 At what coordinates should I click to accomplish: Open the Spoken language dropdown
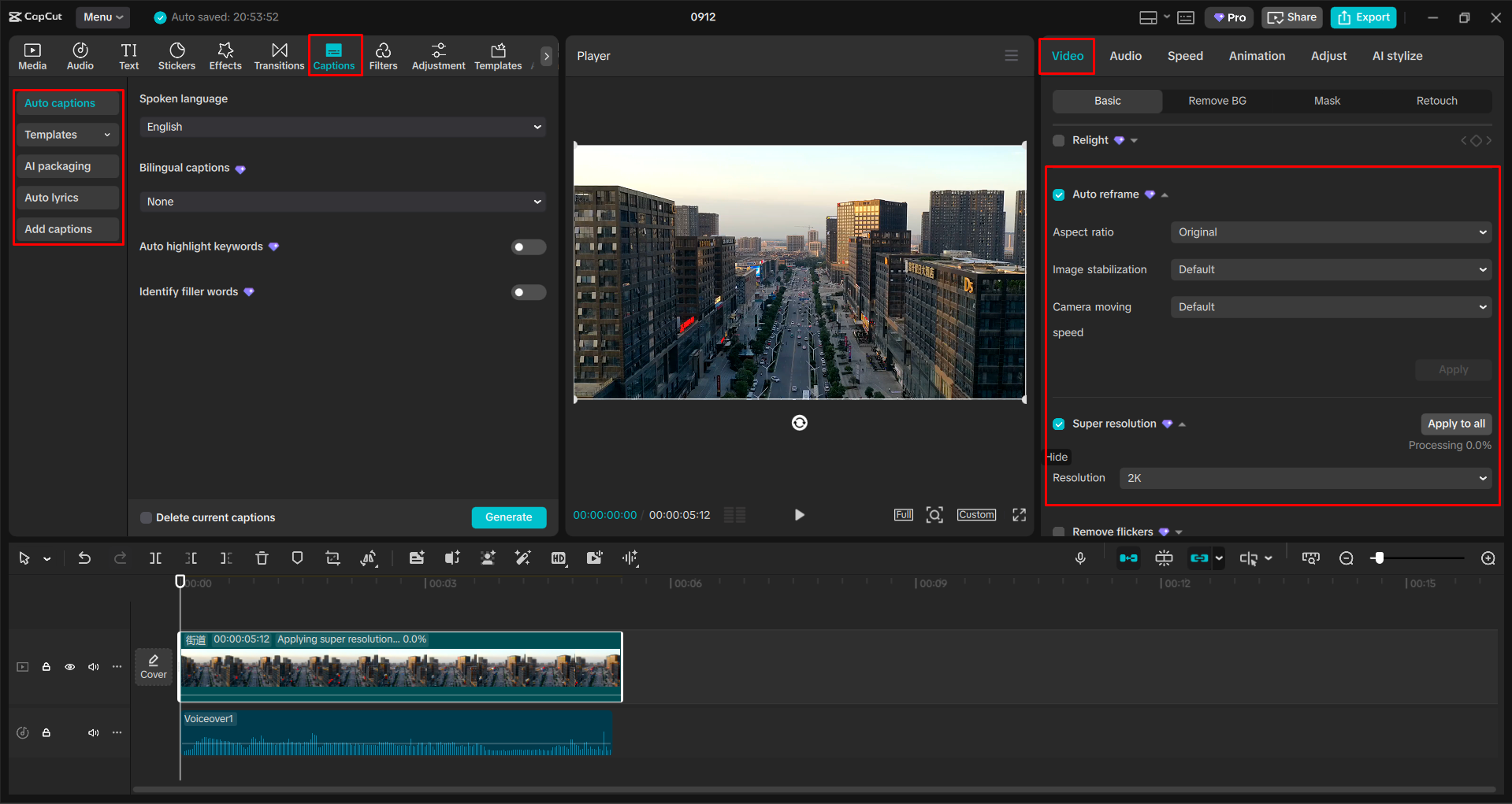pos(342,126)
